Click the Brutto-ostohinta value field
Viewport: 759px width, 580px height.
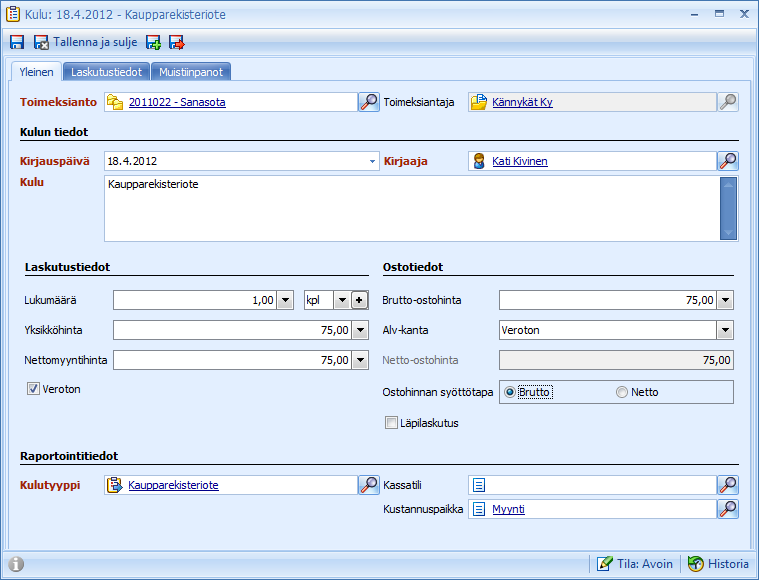(608, 300)
